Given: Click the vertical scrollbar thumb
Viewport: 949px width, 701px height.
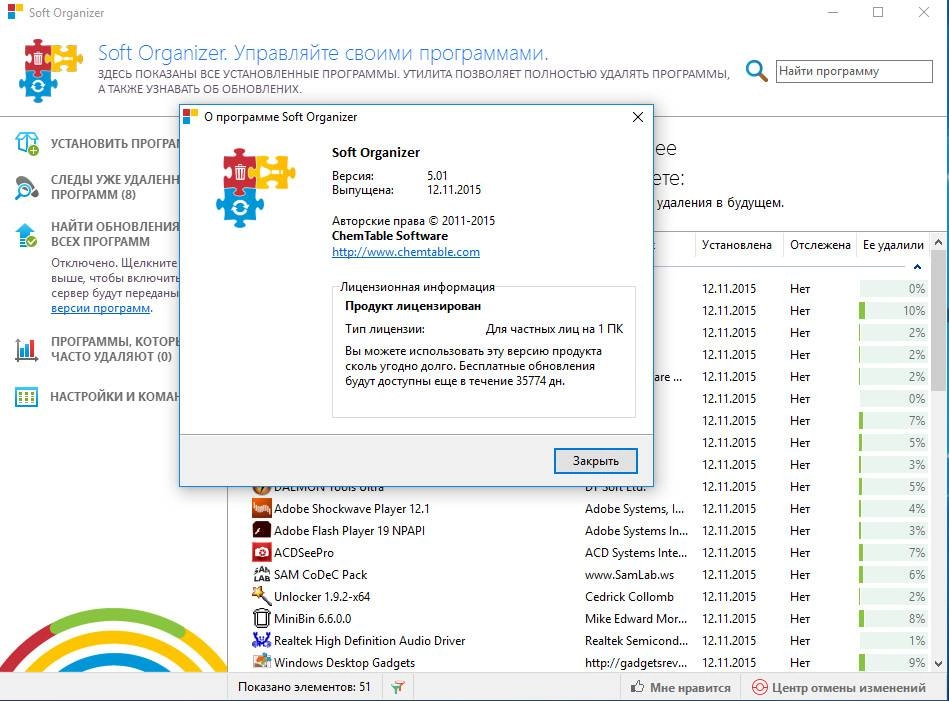Looking at the screenshot, I should tap(939, 320).
